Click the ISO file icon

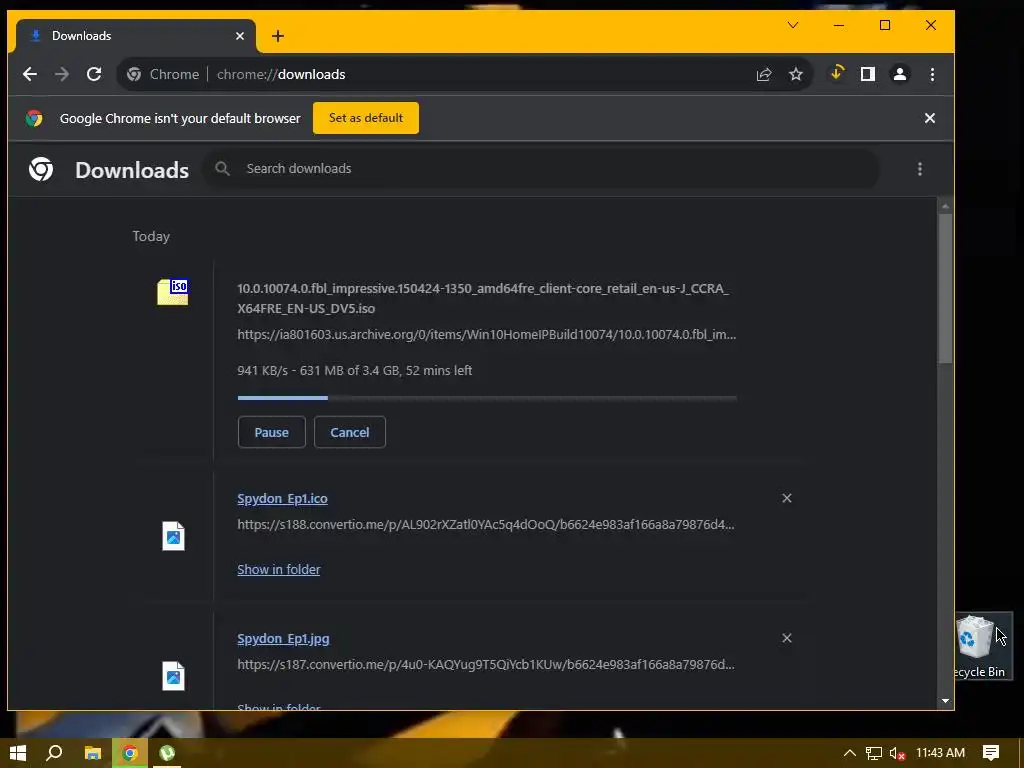172,292
